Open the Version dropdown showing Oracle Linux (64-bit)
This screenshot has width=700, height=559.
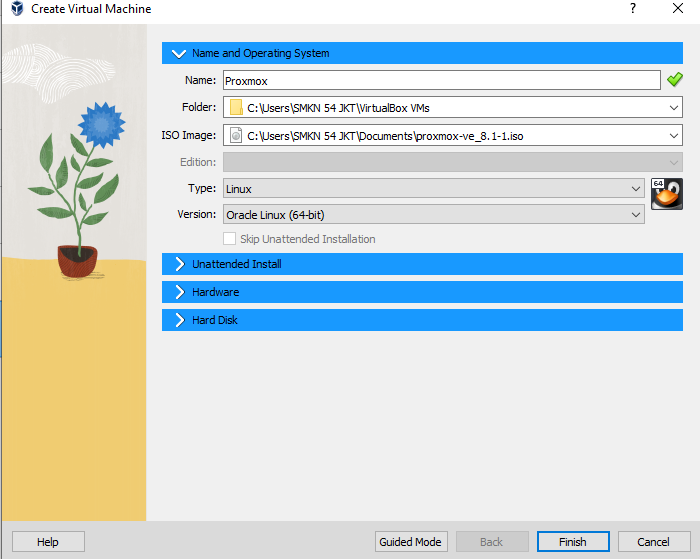[x=433, y=214]
